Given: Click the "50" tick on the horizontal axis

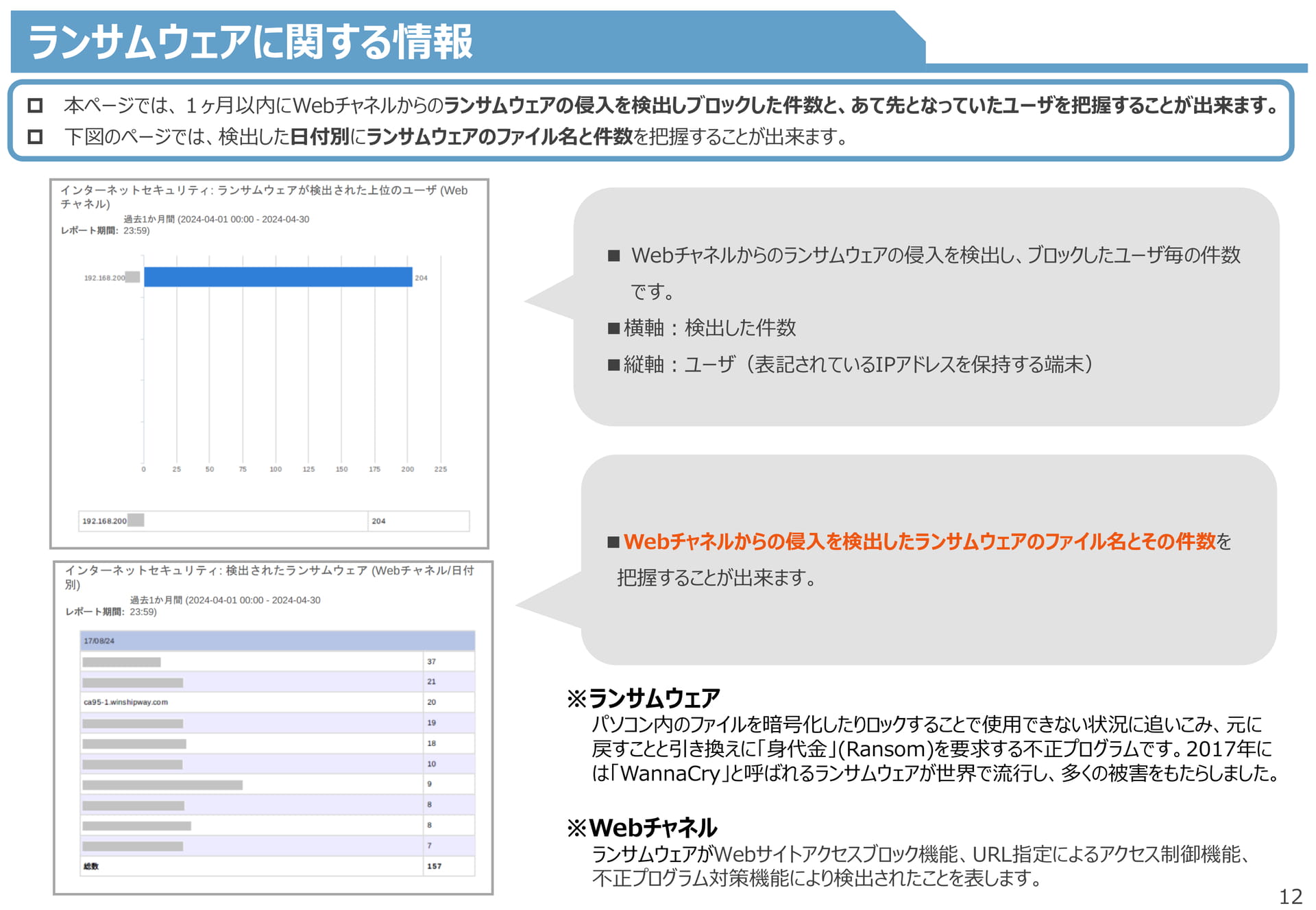Looking at the screenshot, I should tap(210, 469).
